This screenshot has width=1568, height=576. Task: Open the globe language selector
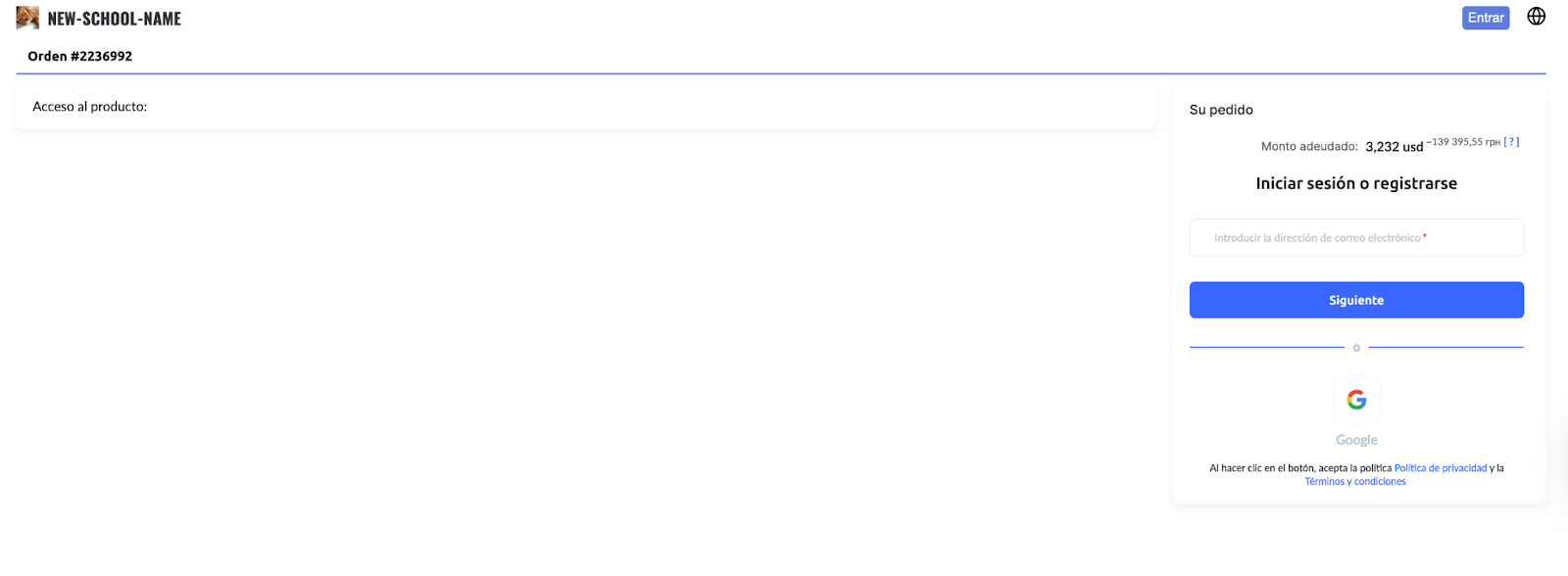click(x=1536, y=17)
